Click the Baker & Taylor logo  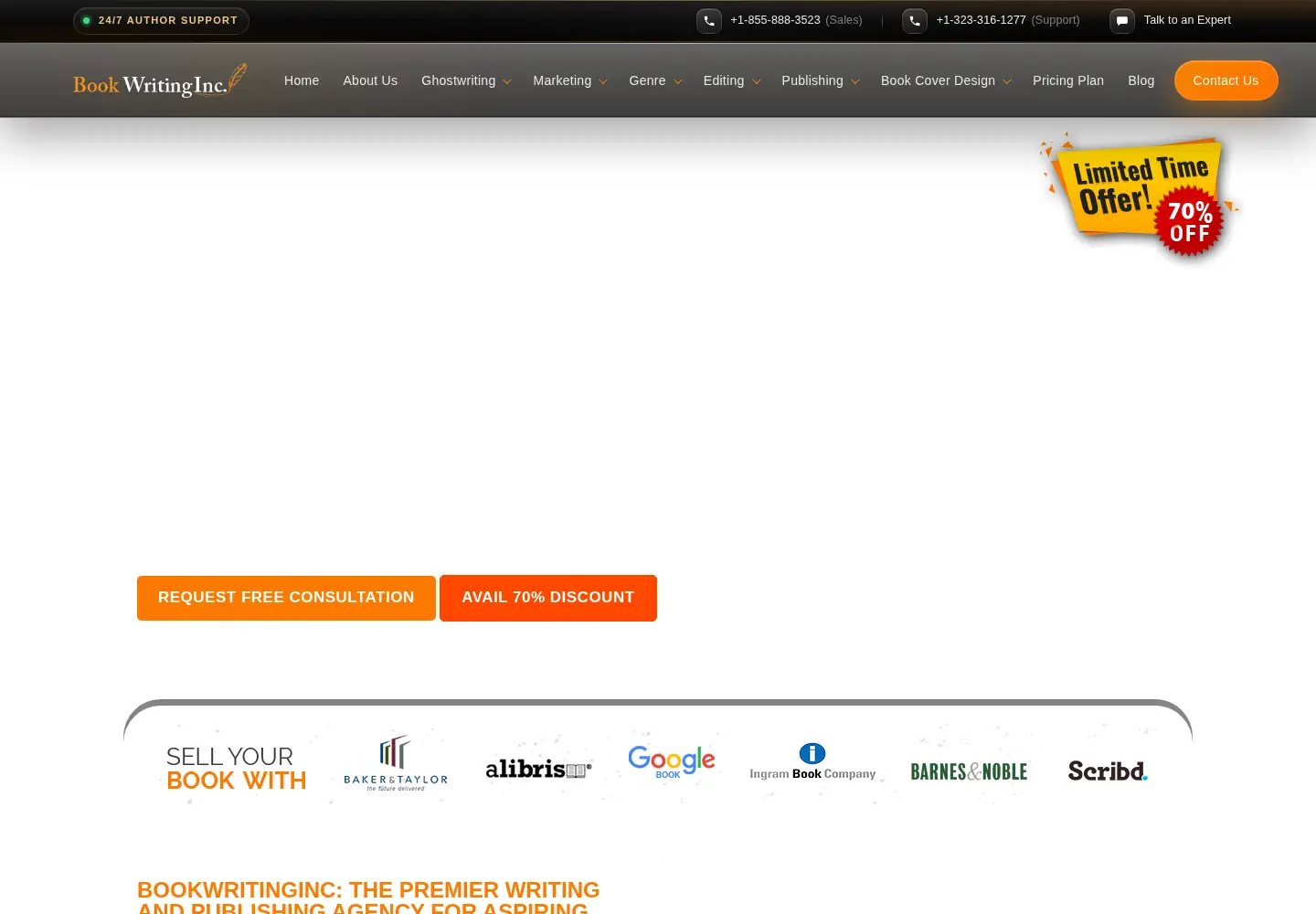pos(396,763)
